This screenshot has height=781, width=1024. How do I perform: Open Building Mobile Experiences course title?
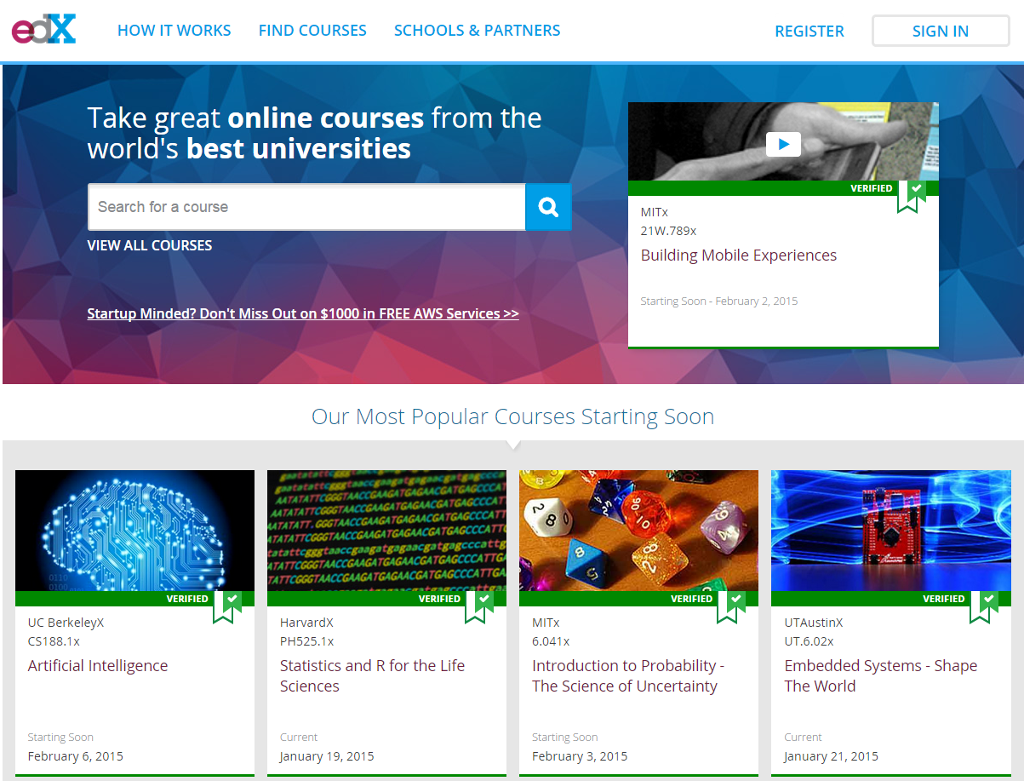pyautogui.click(x=738, y=255)
